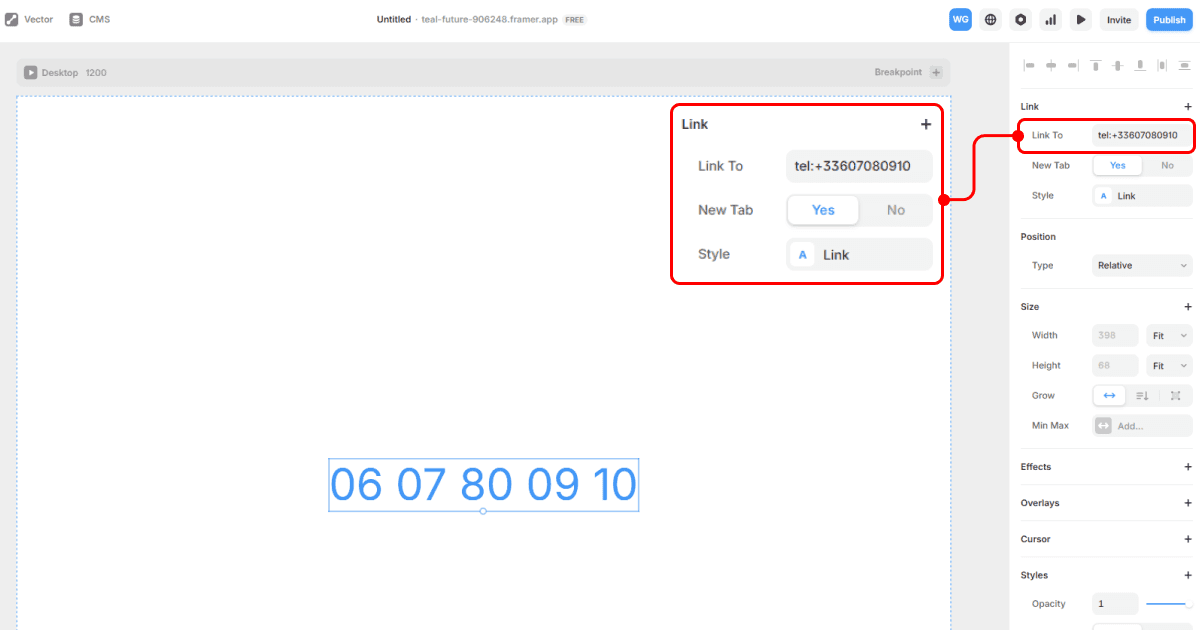The image size is (1200, 630).
Task: Adjust the Opacity slider
Action: (1169, 604)
